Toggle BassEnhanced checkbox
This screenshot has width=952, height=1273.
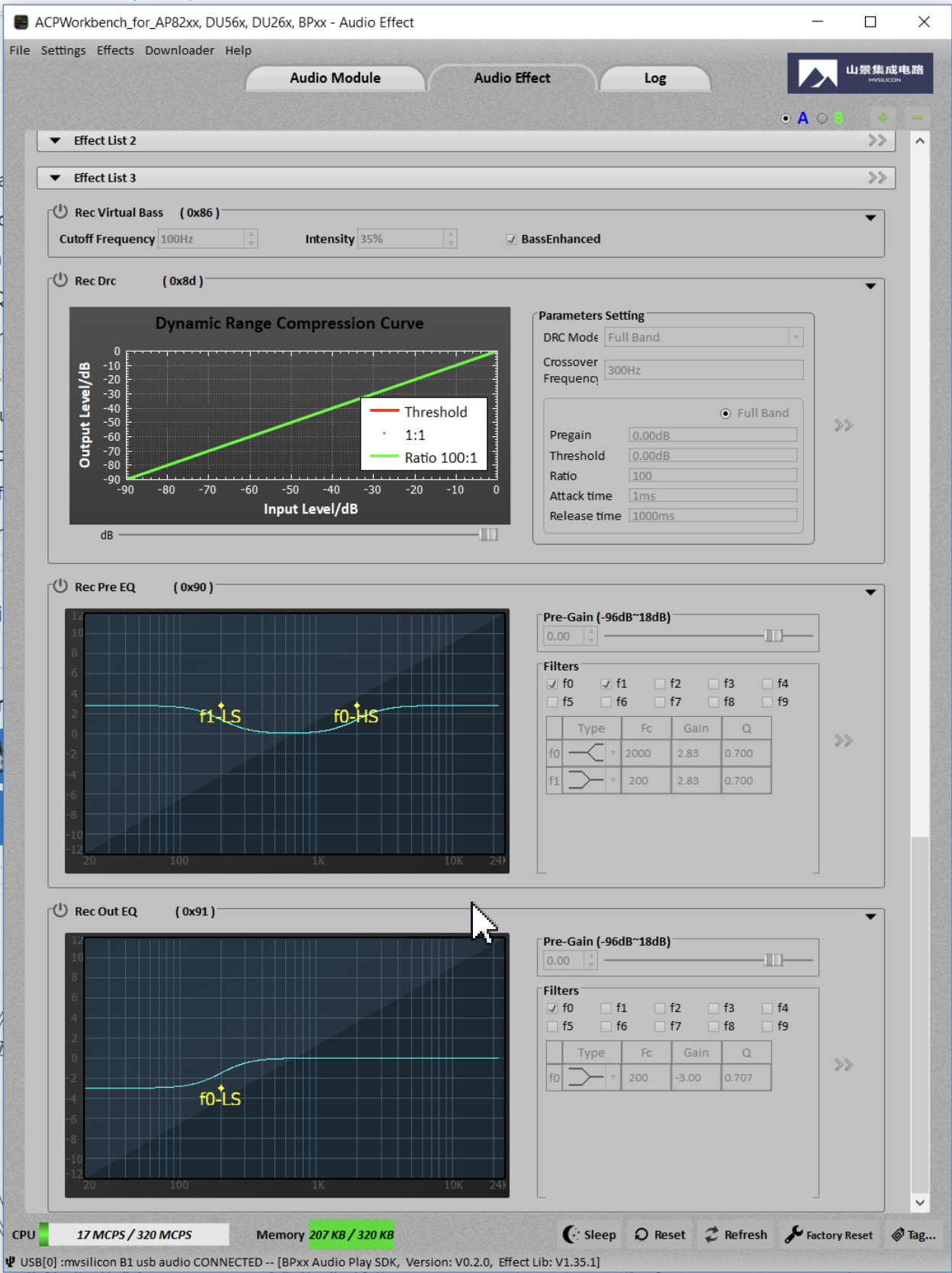click(x=511, y=239)
